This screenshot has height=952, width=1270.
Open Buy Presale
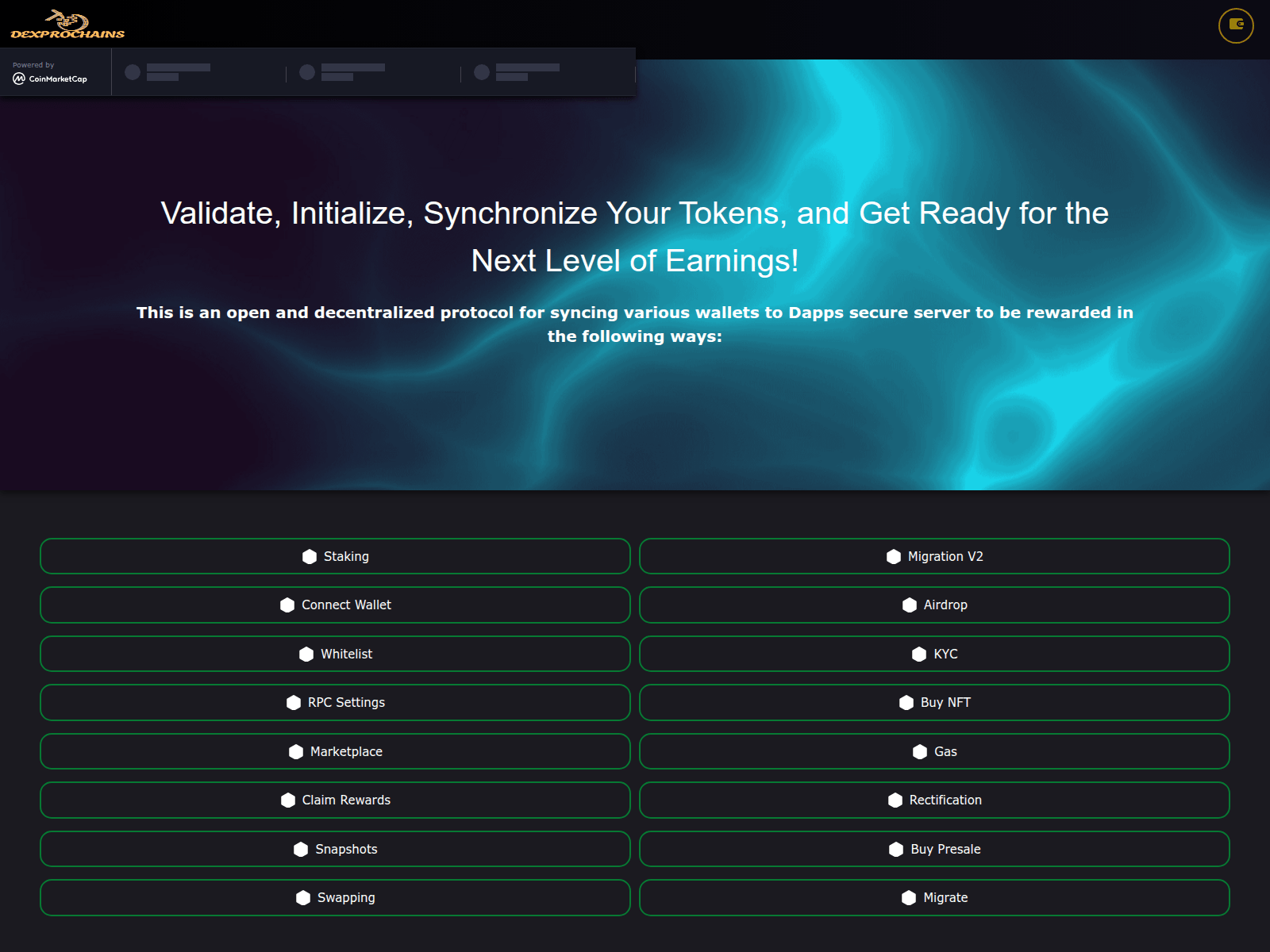point(935,849)
